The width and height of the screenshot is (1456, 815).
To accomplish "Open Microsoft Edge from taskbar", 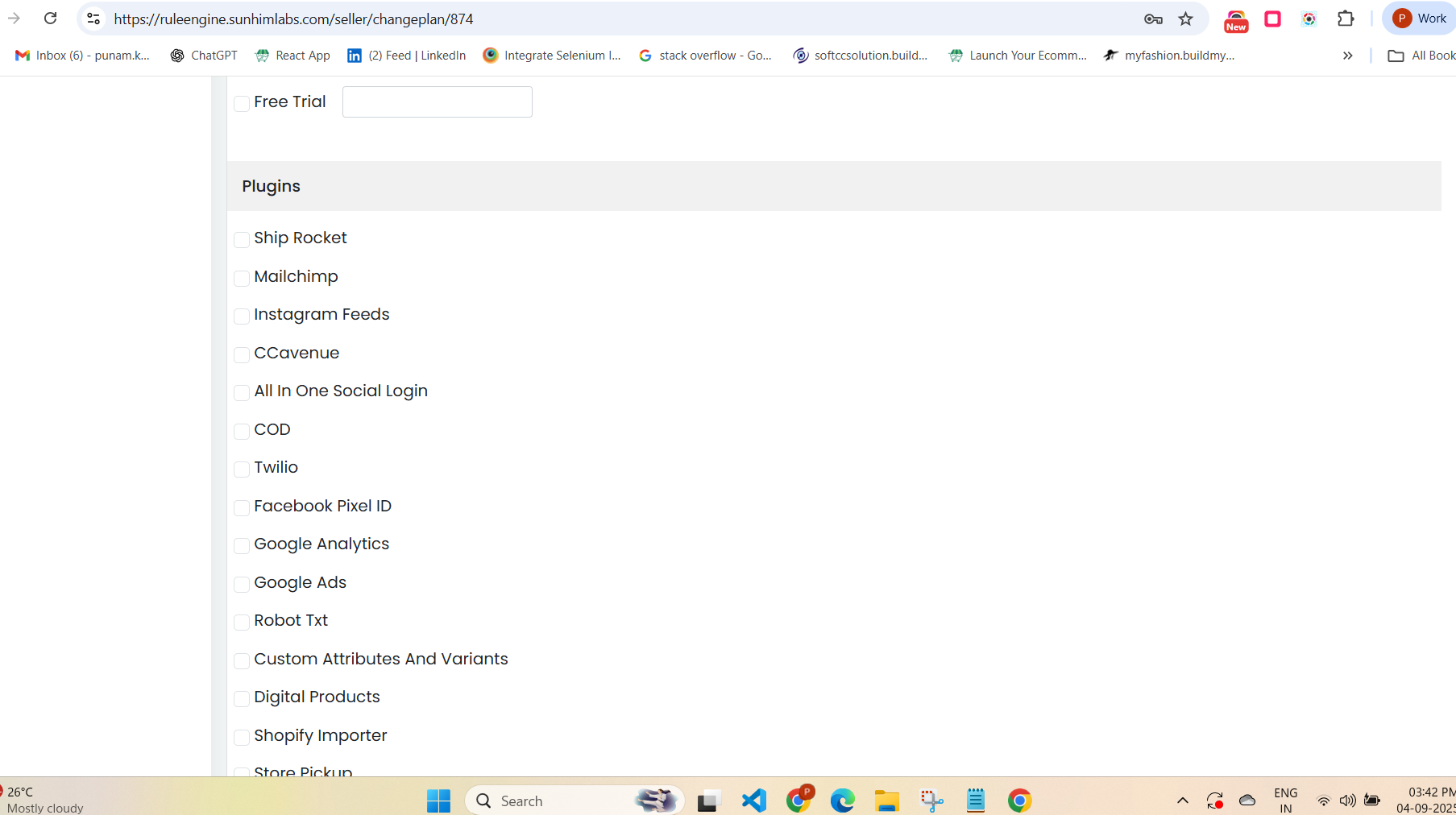I will click(843, 801).
